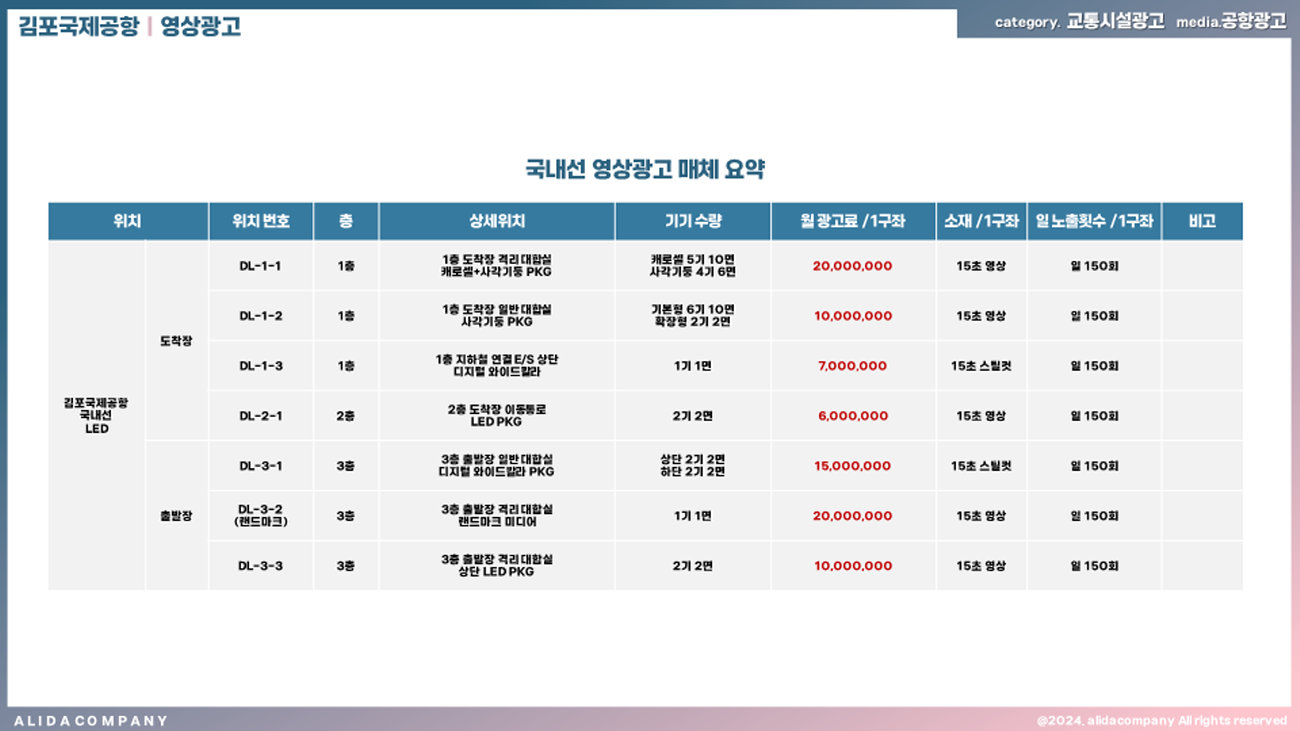The image size is (1300, 731).
Task: Select the 비고 column header
Action: click(1201, 222)
